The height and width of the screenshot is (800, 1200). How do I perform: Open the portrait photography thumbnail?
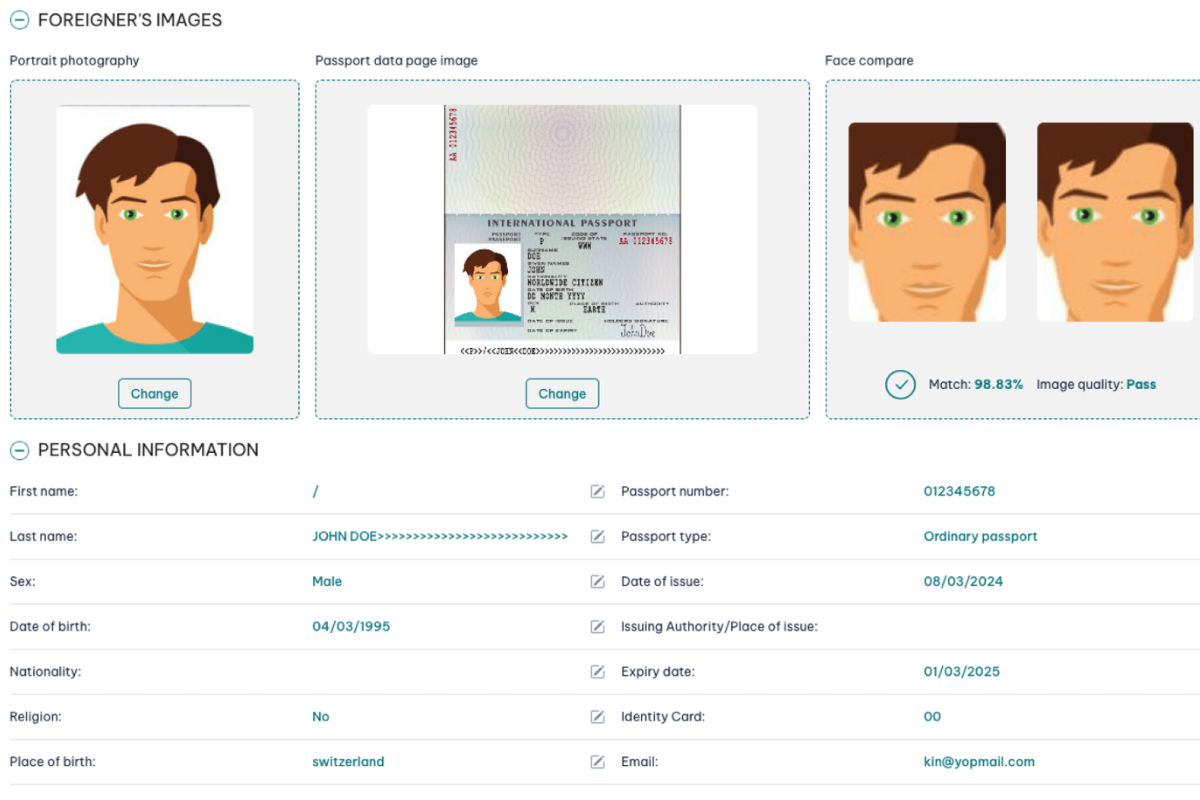155,229
